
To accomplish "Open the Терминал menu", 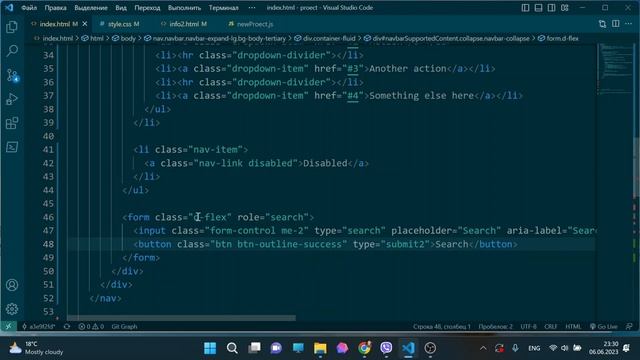I will pyautogui.click(x=224, y=8).
